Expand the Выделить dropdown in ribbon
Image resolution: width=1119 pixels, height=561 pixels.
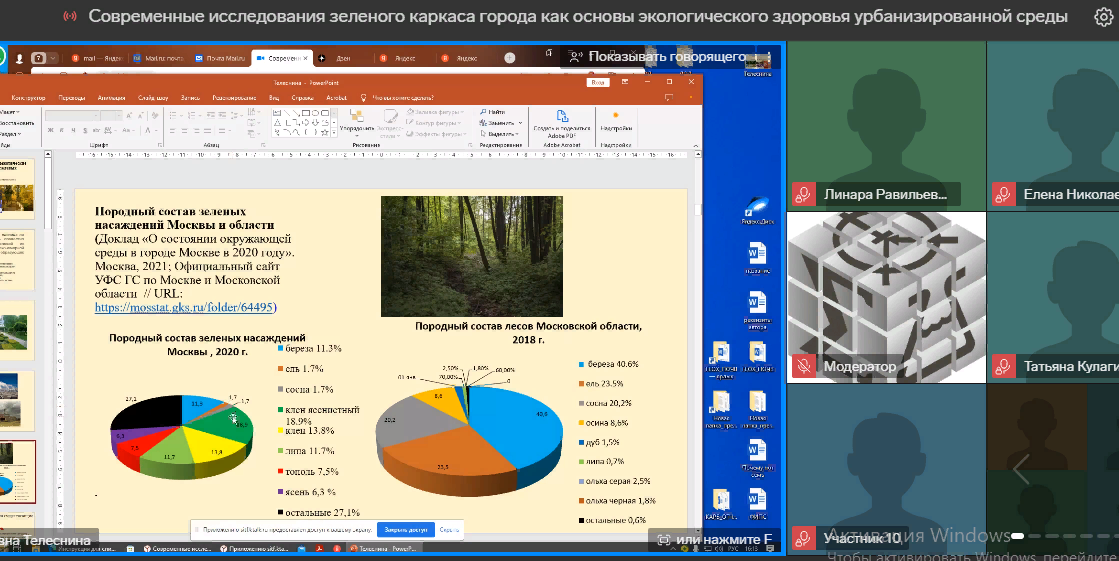coord(505,133)
